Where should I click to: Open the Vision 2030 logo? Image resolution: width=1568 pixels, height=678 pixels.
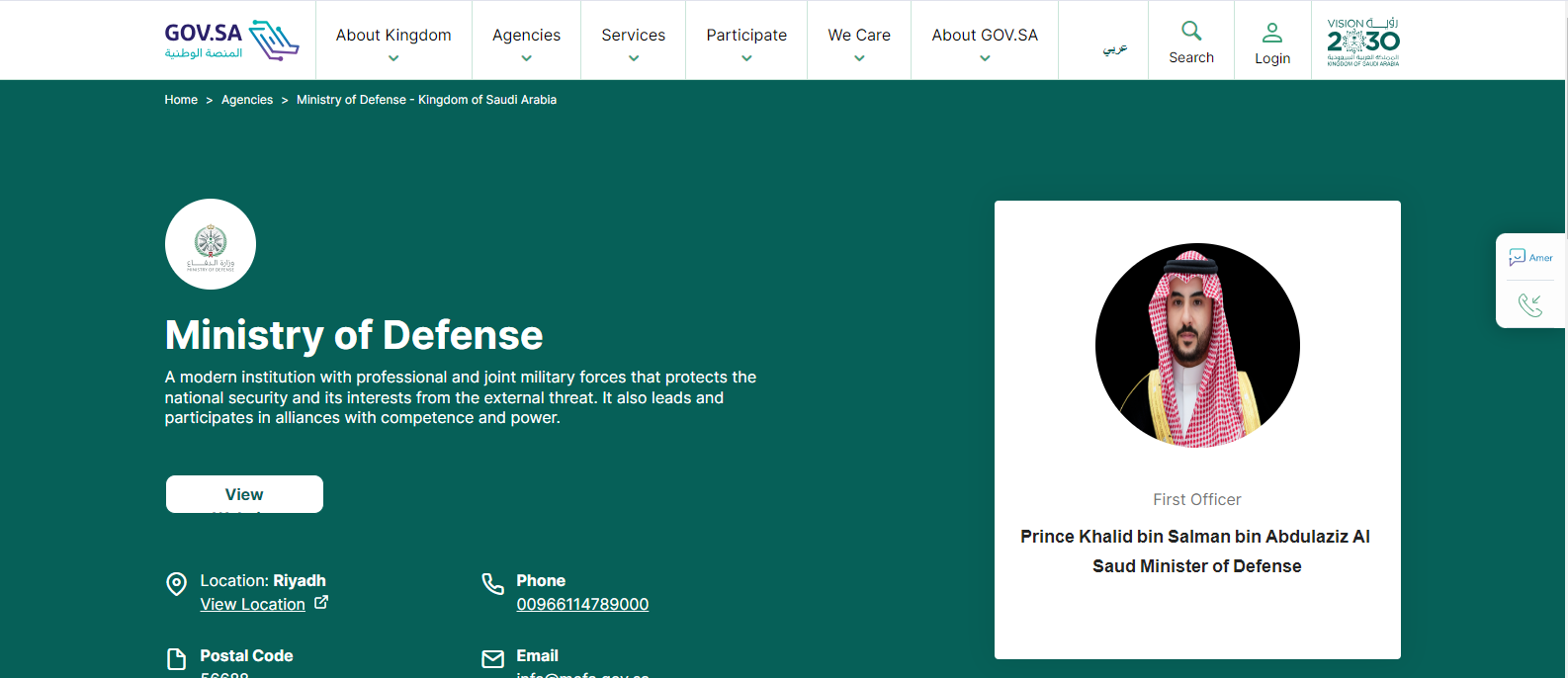[x=1363, y=42]
